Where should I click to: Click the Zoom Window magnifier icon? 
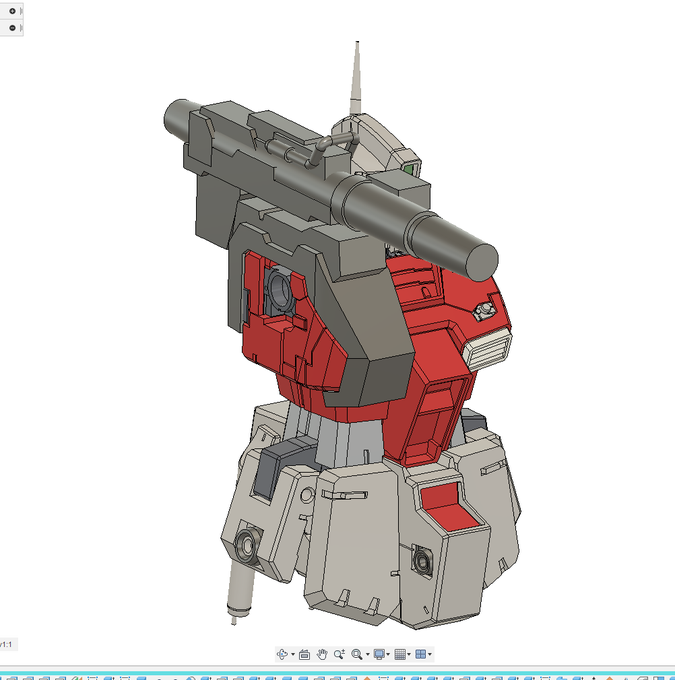357,654
